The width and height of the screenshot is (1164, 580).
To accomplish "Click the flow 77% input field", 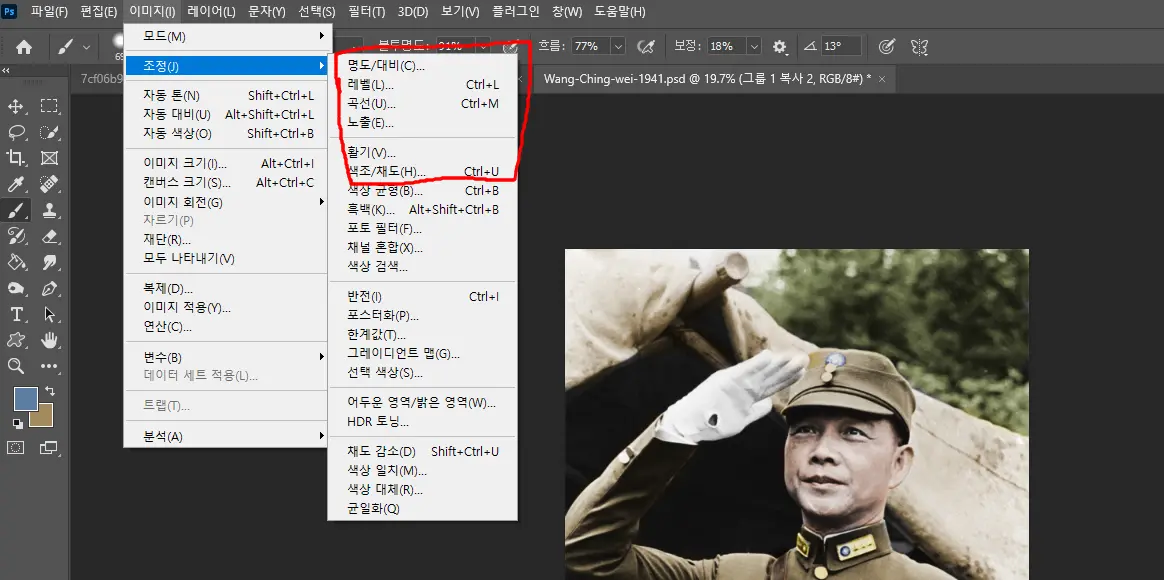I will pyautogui.click(x=591, y=46).
